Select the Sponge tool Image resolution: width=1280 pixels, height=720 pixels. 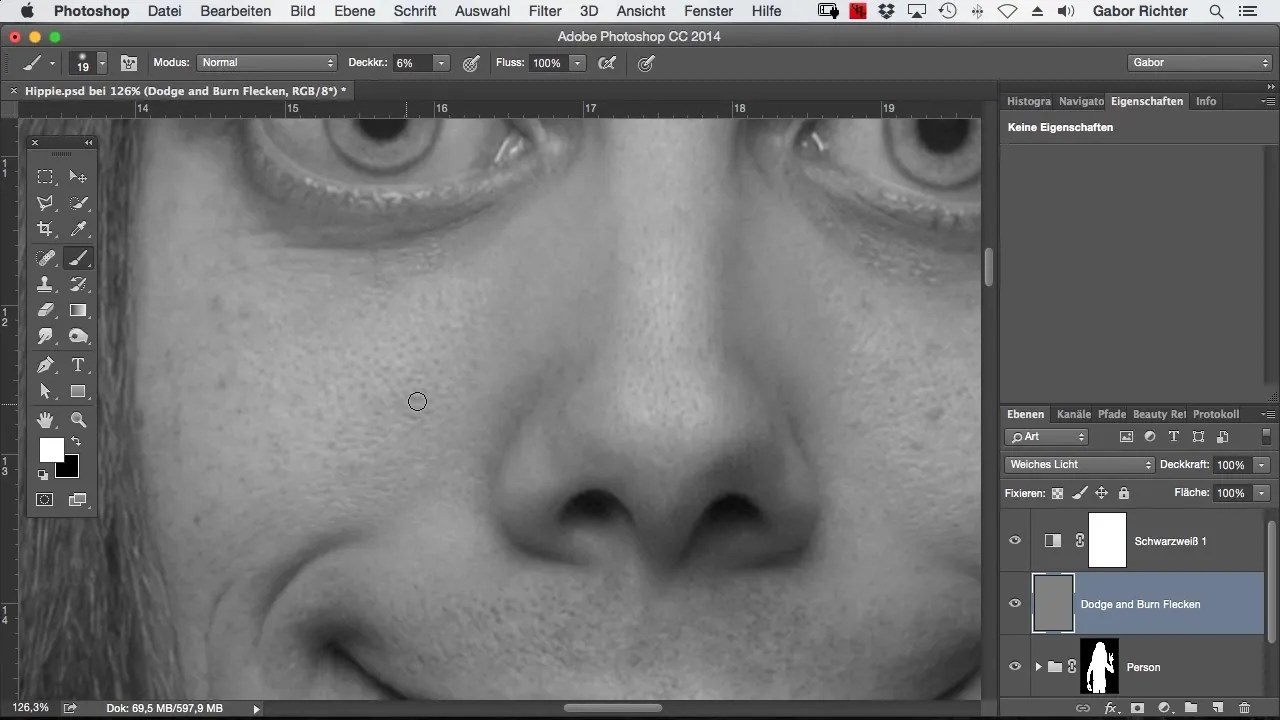pos(78,337)
